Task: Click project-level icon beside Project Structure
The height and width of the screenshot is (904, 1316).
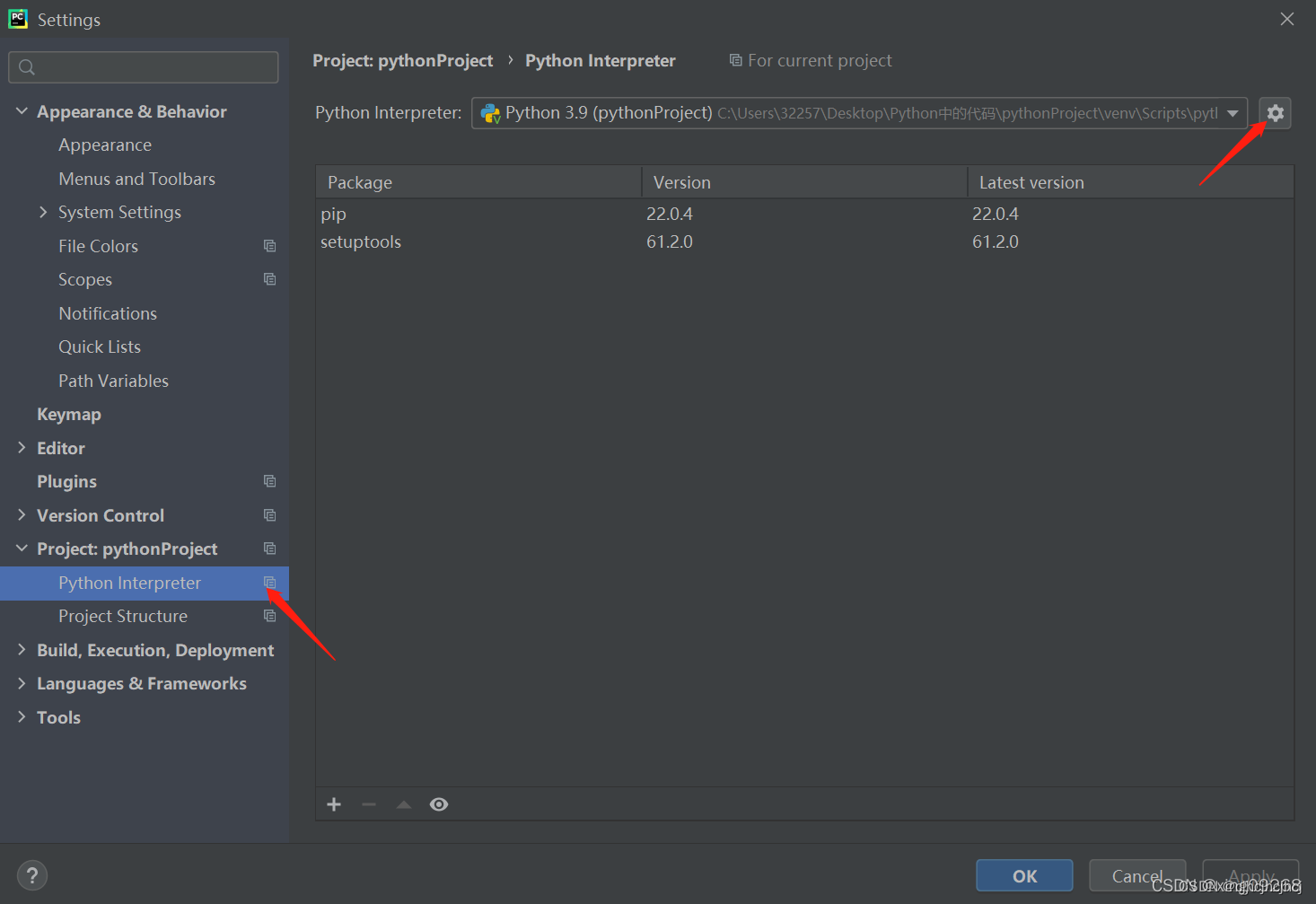Action: tap(269, 616)
